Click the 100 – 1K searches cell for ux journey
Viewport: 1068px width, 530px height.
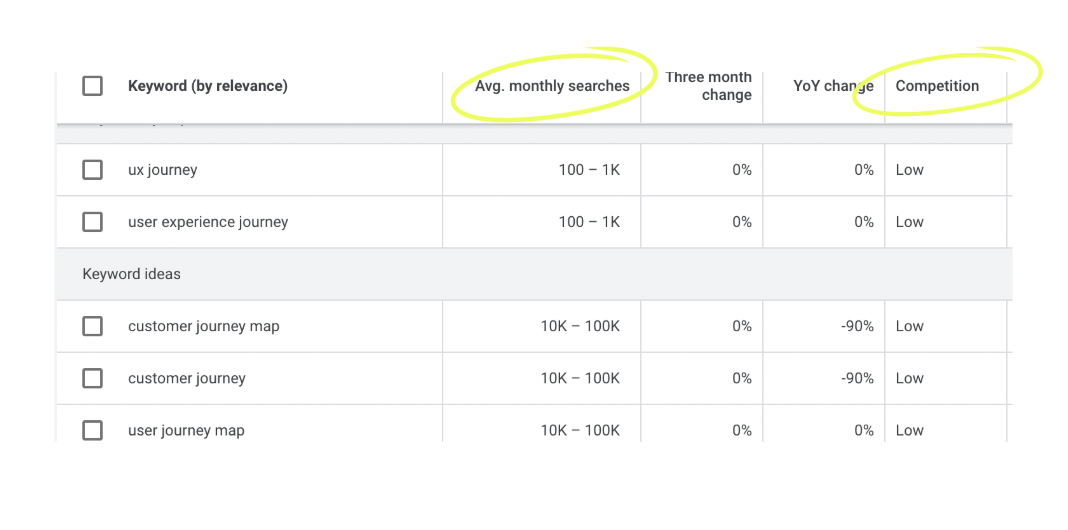point(589,170)
